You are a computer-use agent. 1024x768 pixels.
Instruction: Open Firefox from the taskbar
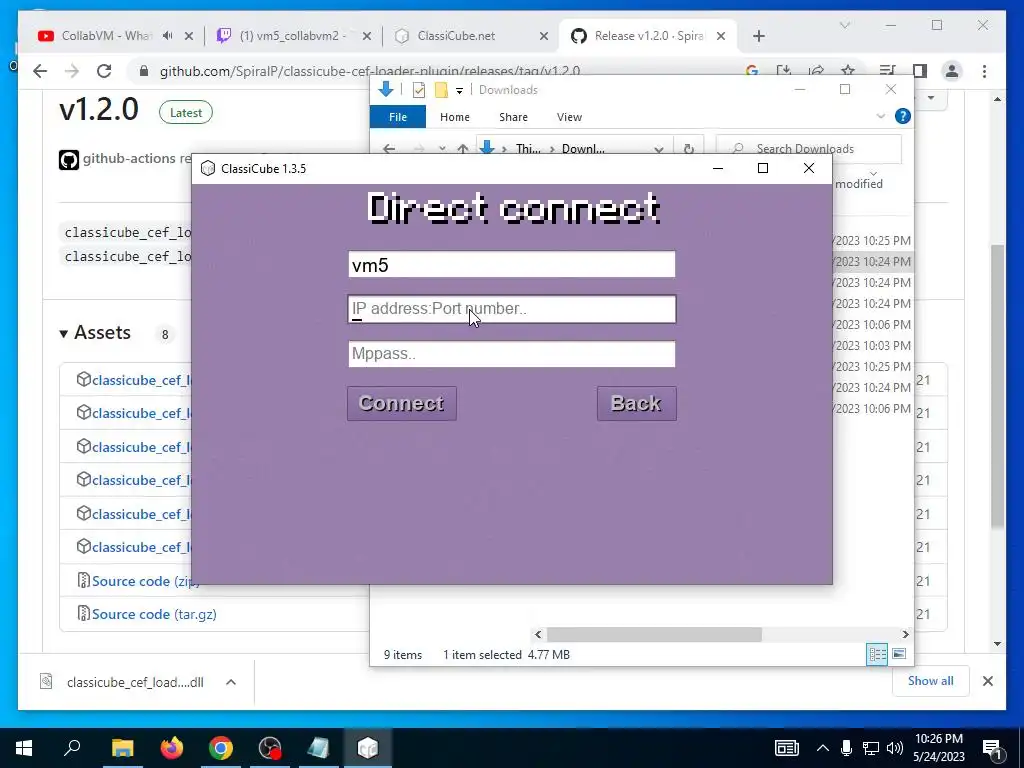click(x=172, y=748)
